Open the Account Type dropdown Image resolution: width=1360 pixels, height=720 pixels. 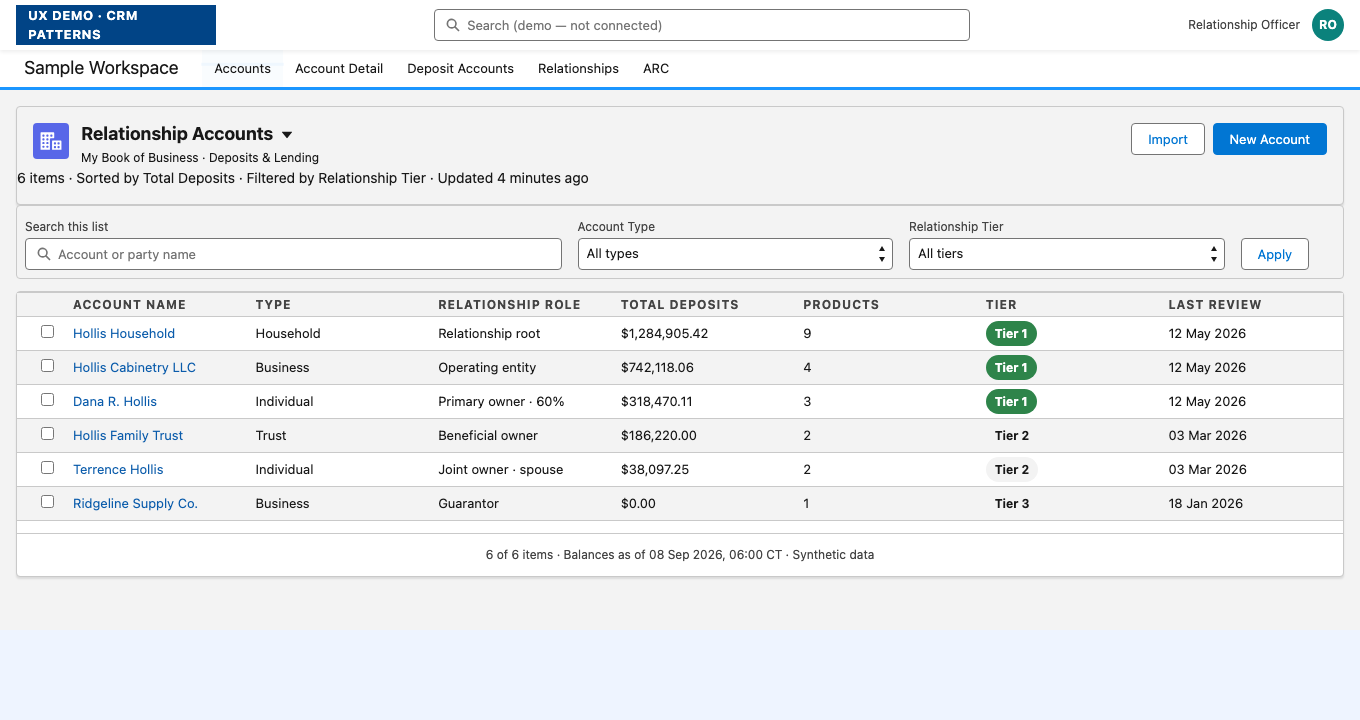pyautogui.click(x=735, y=254)
